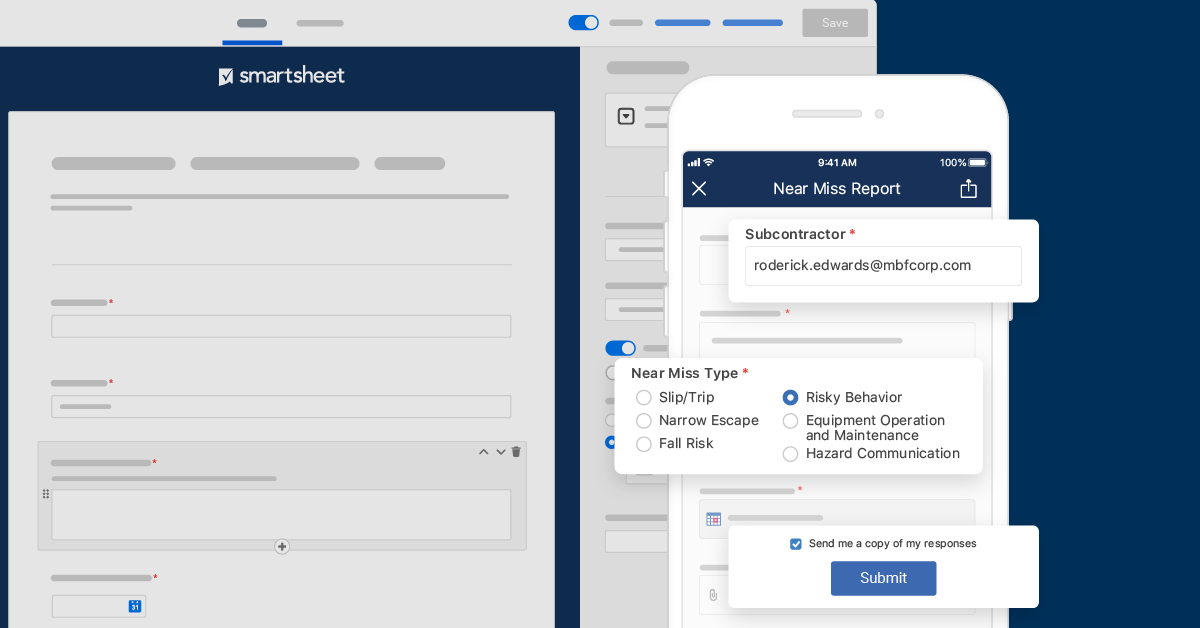Open the dropdown field selector in the builder

[x=626, y=116]
